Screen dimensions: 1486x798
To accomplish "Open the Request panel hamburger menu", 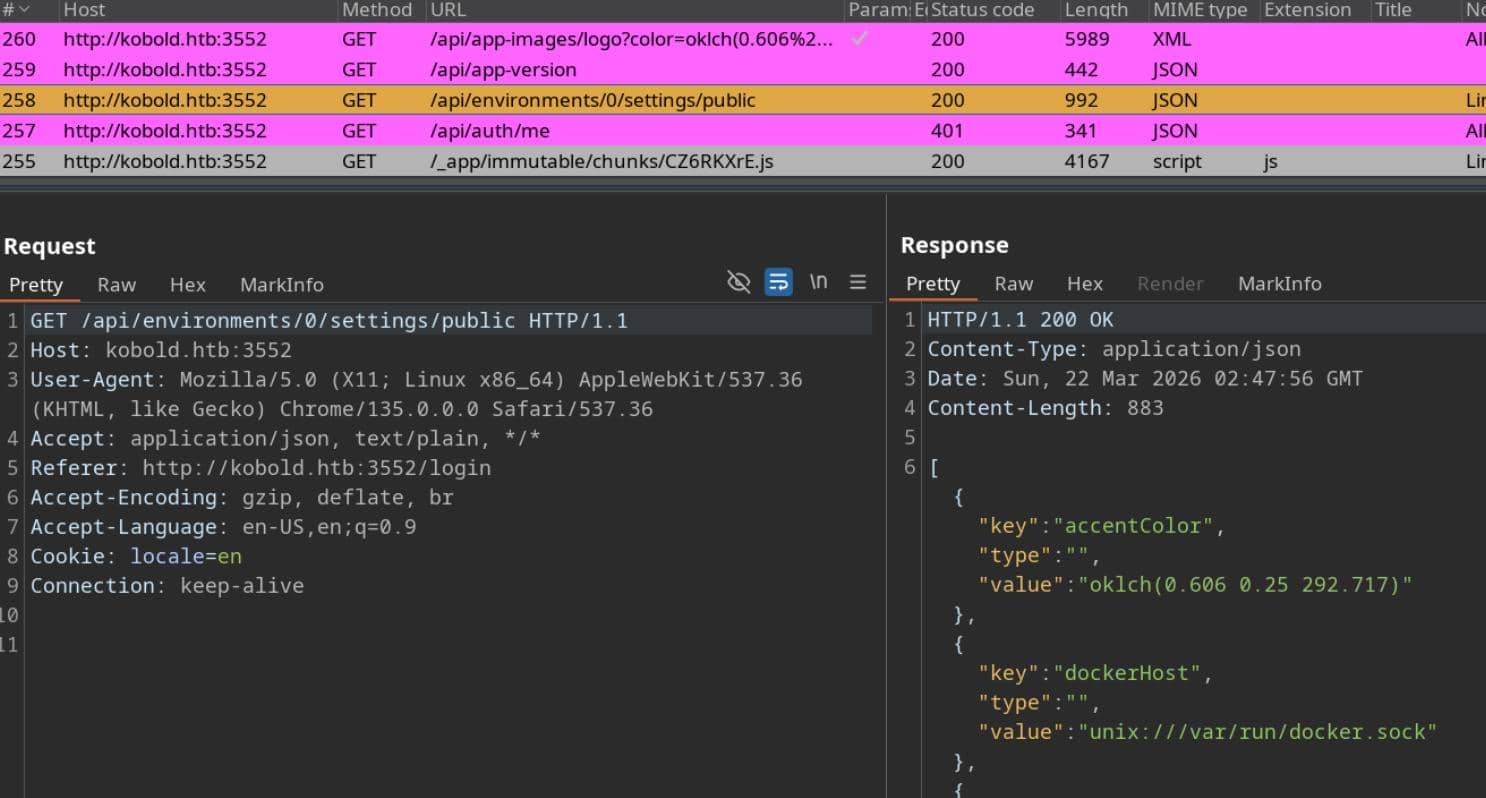I will [858, 282].
